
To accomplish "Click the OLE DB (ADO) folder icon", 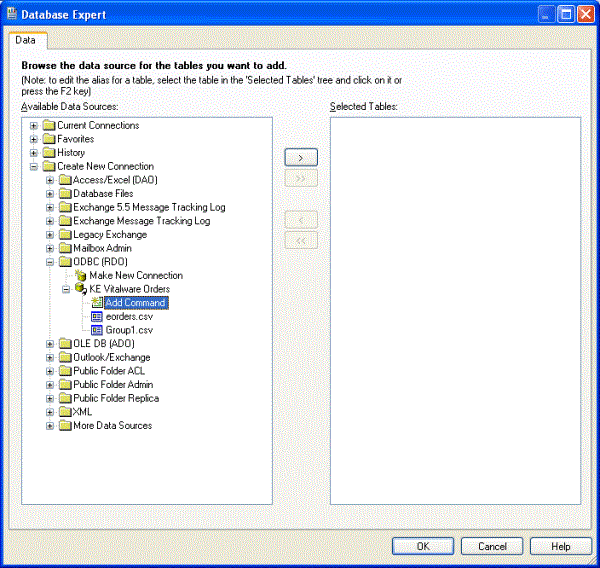I will click(x=65, y=344).
